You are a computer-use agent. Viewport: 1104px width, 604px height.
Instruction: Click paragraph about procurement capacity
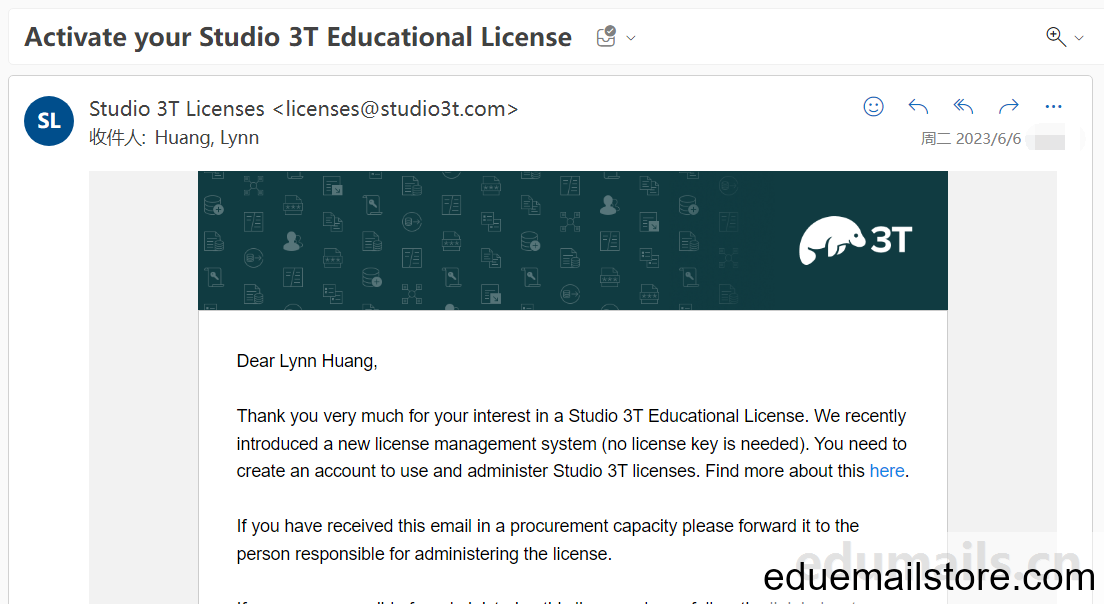(x=548, y=540)
